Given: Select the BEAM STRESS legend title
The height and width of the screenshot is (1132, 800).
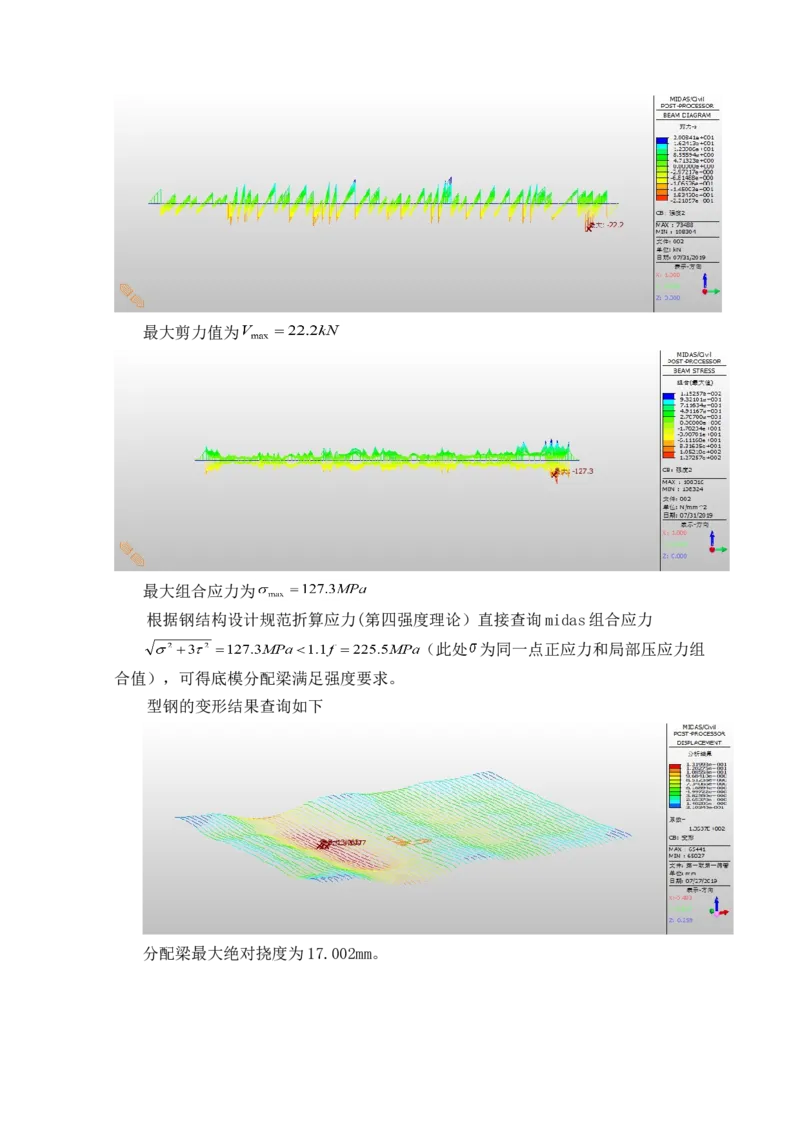Looking at the screenshot, I should [696, 371].
